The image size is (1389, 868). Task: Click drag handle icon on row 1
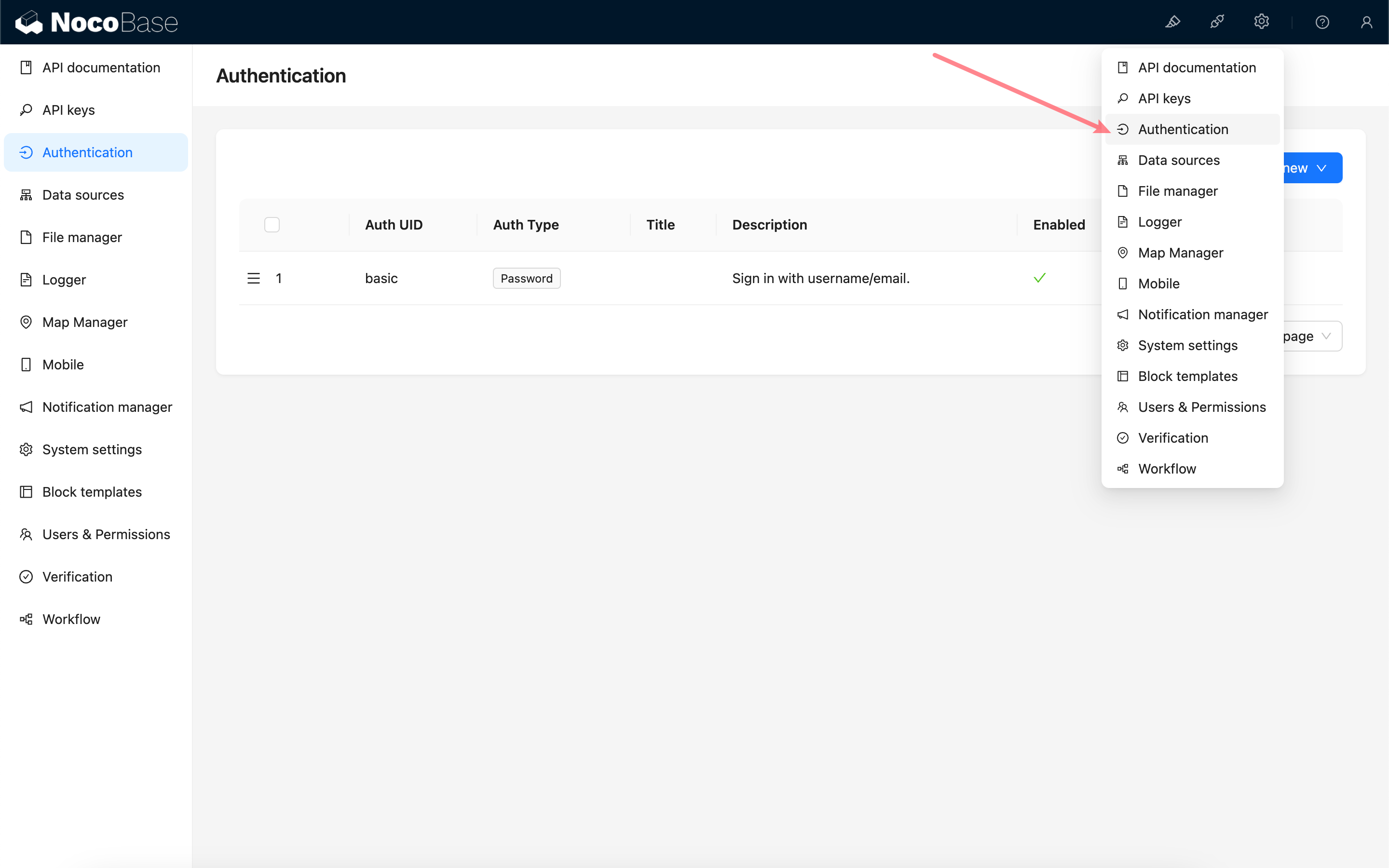(253, 278)
